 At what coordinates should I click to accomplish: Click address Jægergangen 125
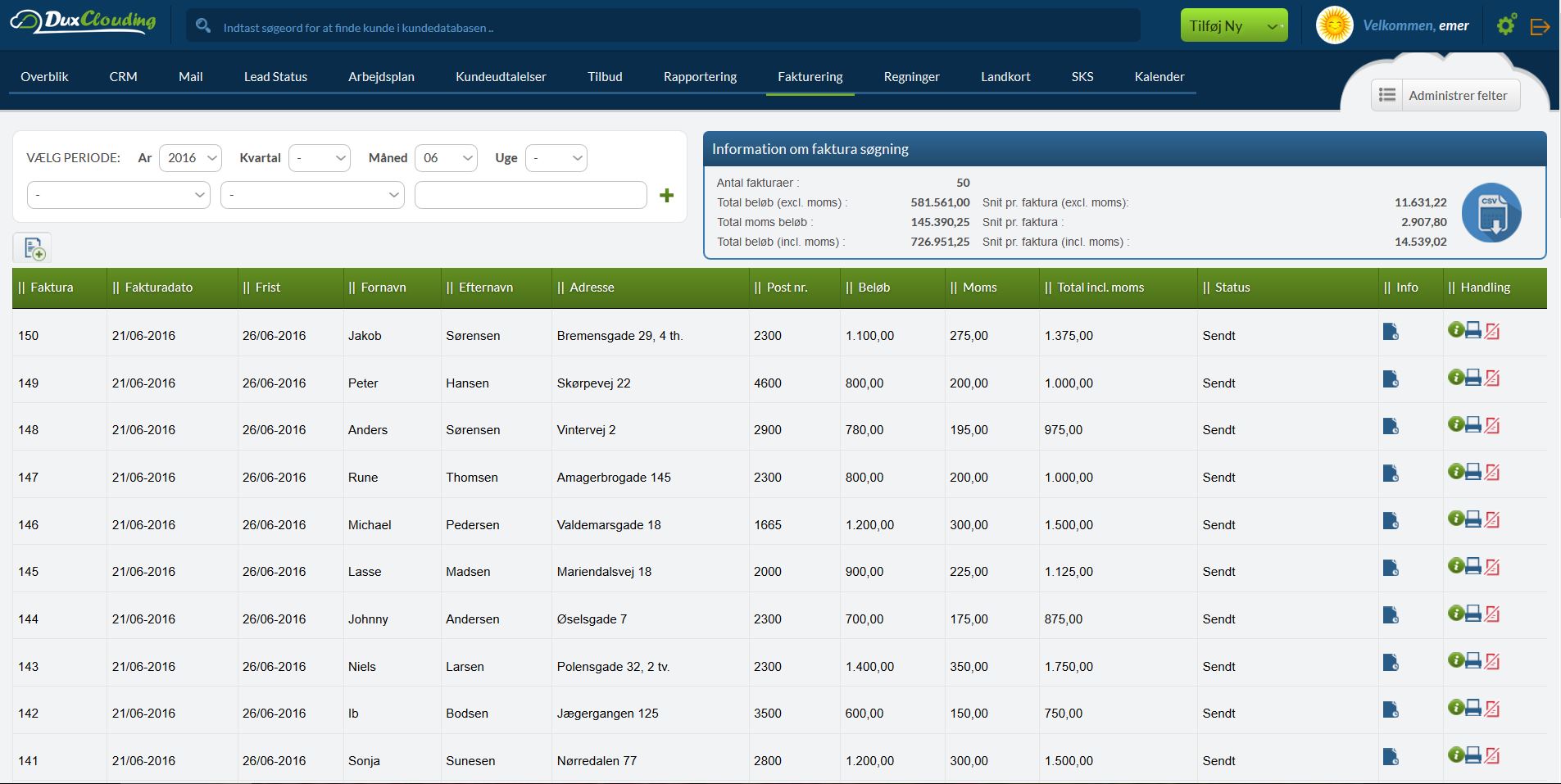tap(607, 713)
